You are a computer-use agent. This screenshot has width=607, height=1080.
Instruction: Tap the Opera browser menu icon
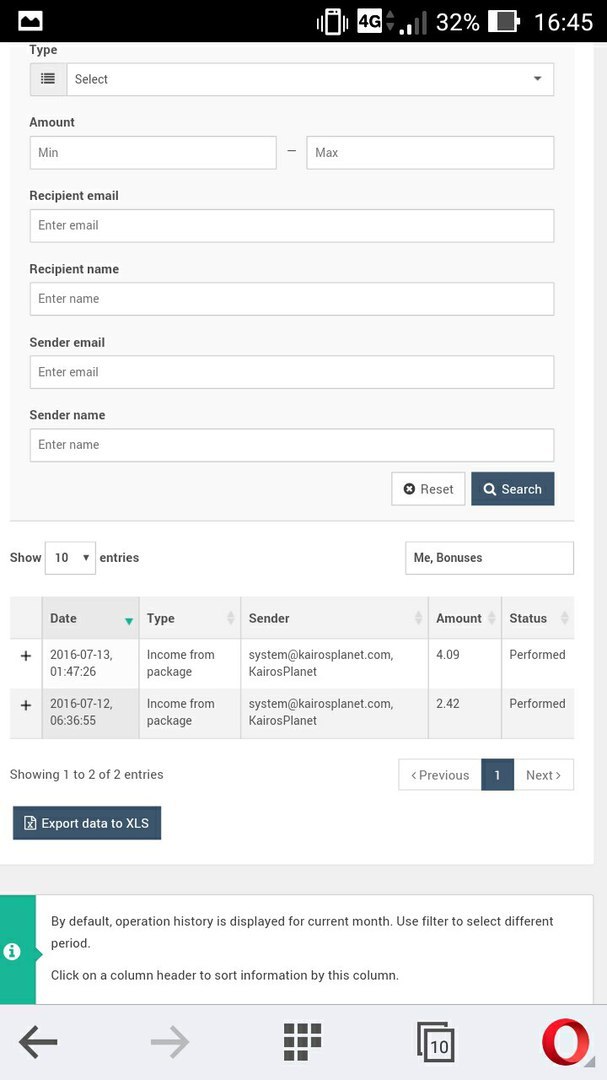566,1041
